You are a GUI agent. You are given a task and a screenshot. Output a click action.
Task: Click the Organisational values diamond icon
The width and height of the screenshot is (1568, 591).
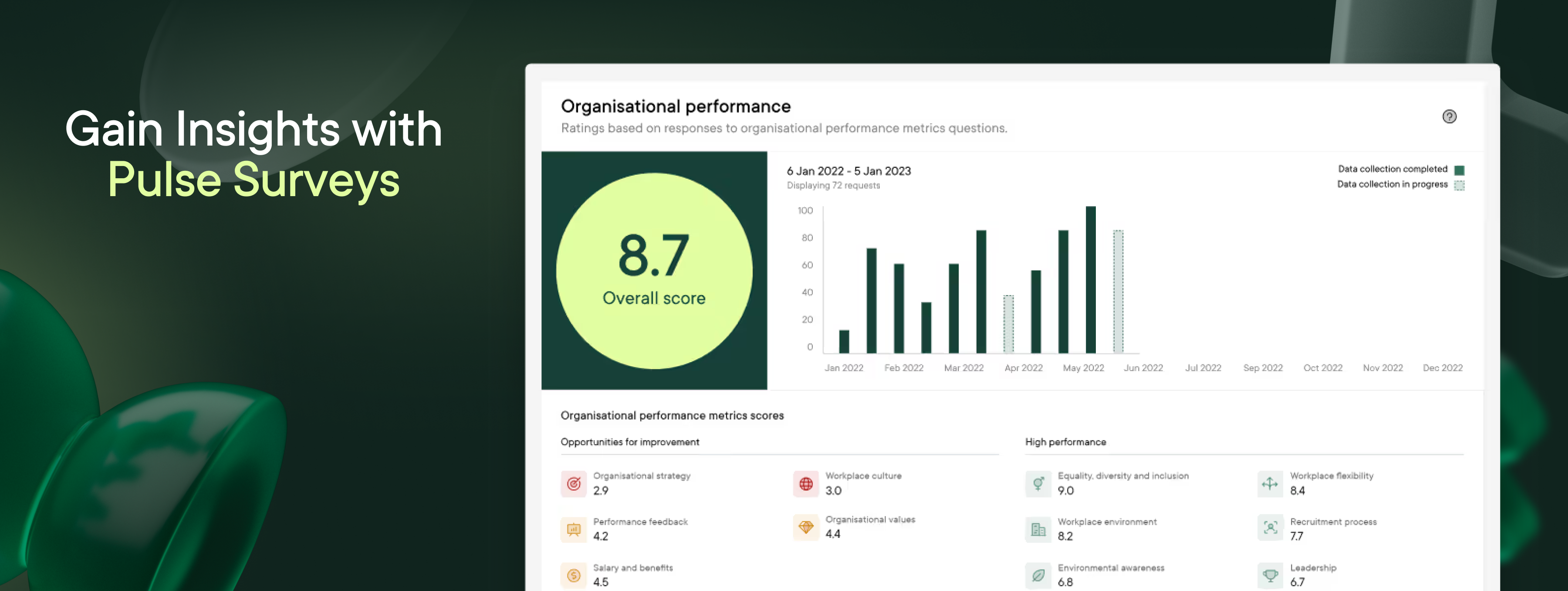tap(806, 527)
